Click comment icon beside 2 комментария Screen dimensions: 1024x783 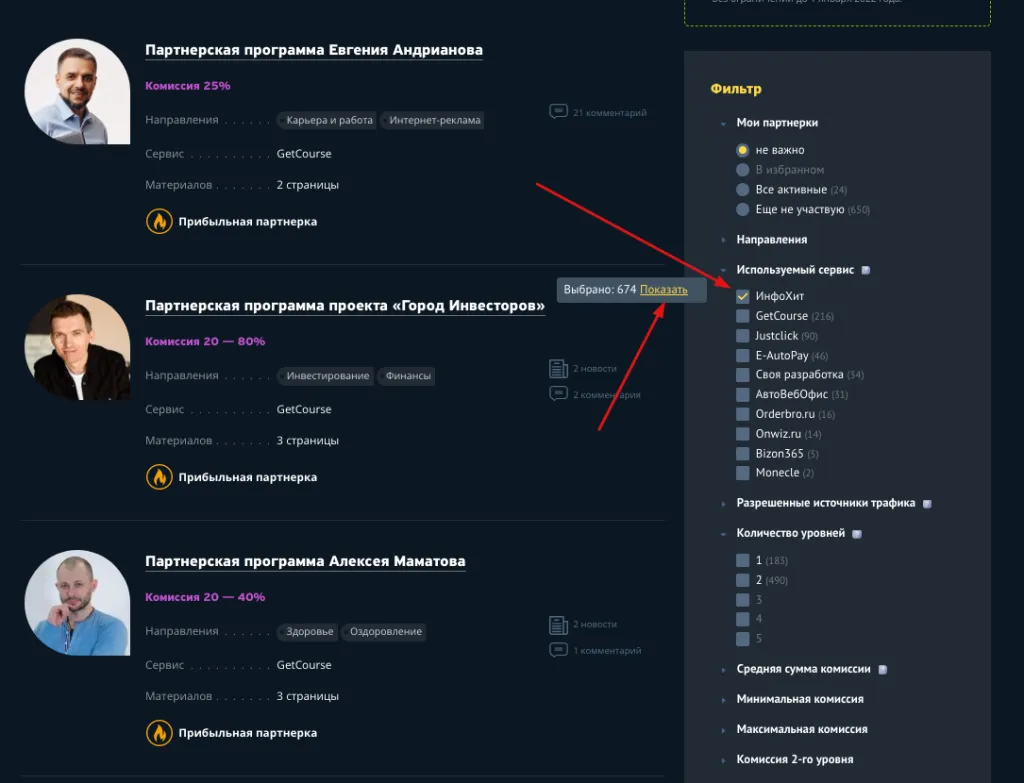coord(558,394)
